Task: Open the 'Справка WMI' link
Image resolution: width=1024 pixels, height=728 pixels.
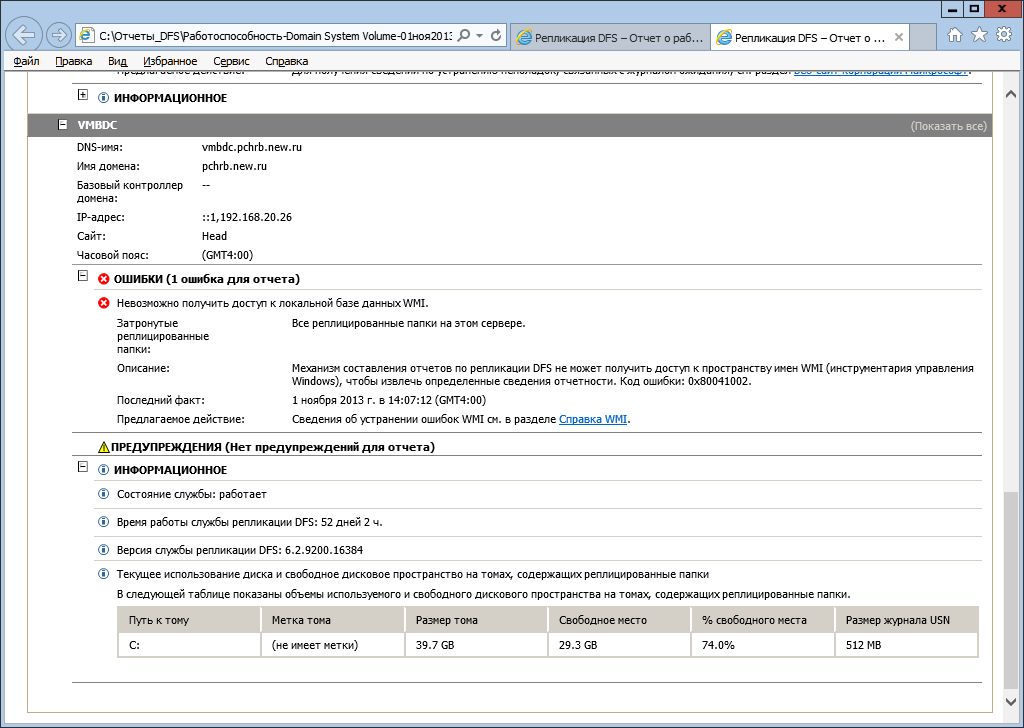Action: pyautogui.click(x=593, y=420)
